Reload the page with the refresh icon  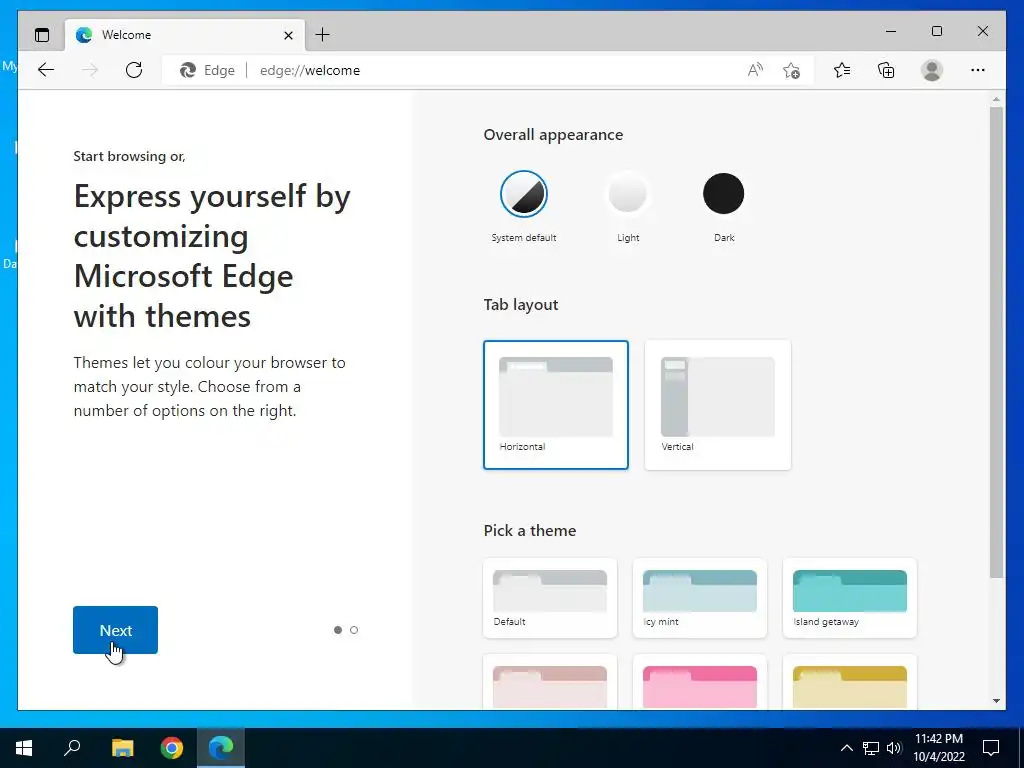coord(134,70)
